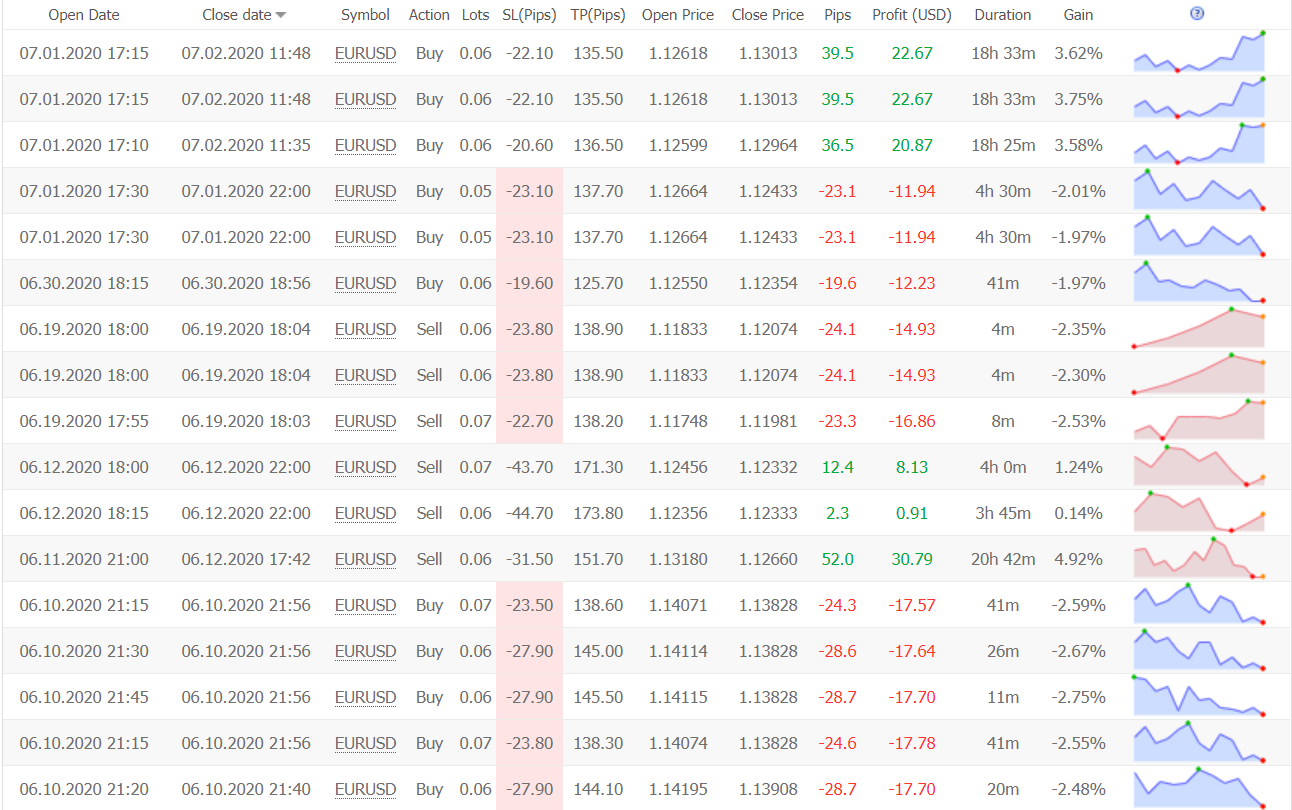
Task: Click the sparkline chart in the 0.14% gain row
Action: pyautogui.click(x=1199, y=512)
